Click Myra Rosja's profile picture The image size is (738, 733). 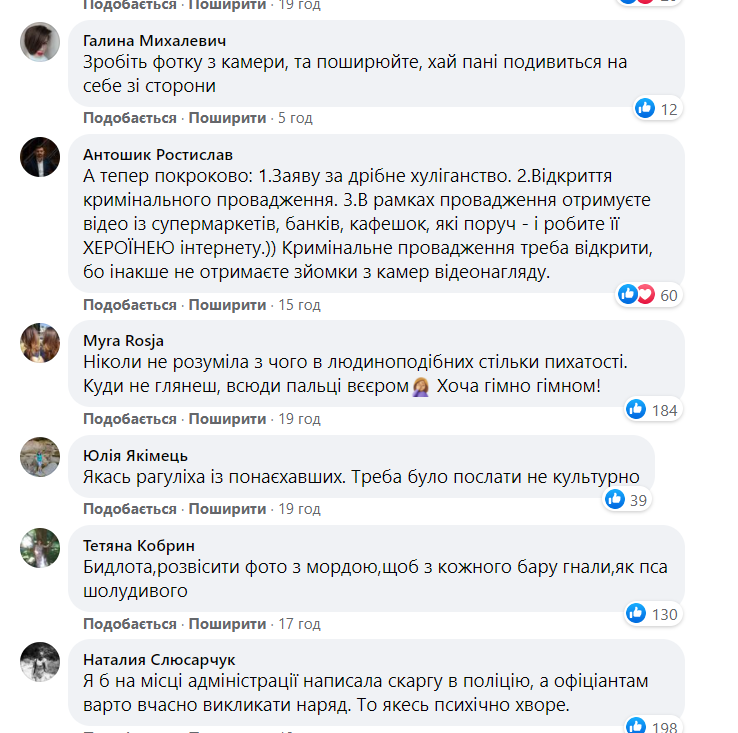point(40,342)
